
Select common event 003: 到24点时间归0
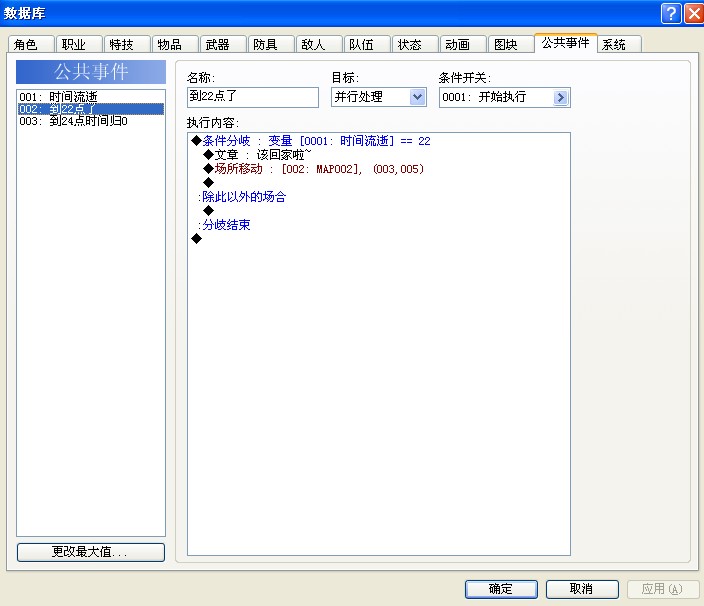[x=91, y=121]
